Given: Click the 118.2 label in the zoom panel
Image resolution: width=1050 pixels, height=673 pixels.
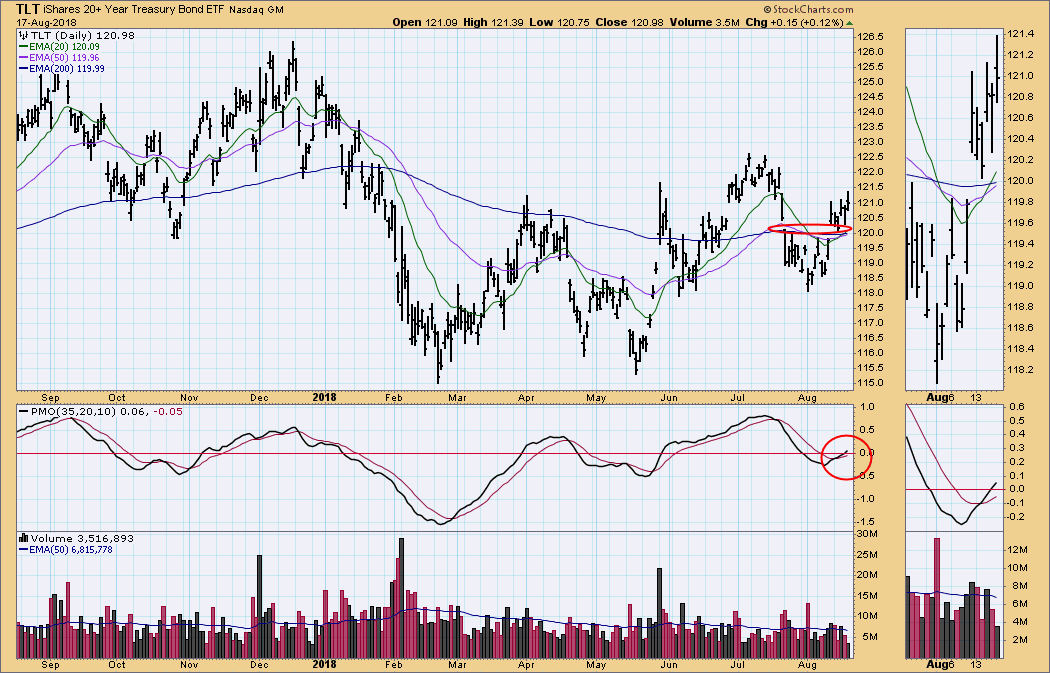Looking at the screenshot, I should (1021, 370).
